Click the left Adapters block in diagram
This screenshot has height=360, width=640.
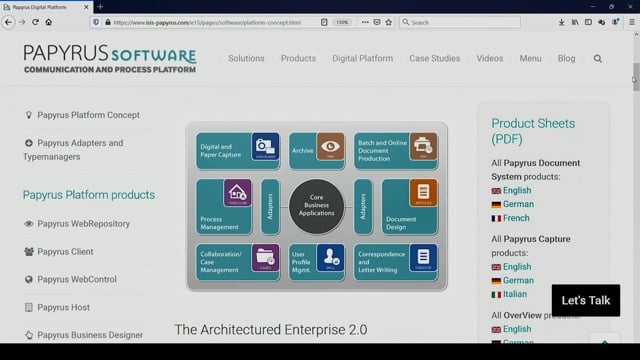[x=270, y=207]
